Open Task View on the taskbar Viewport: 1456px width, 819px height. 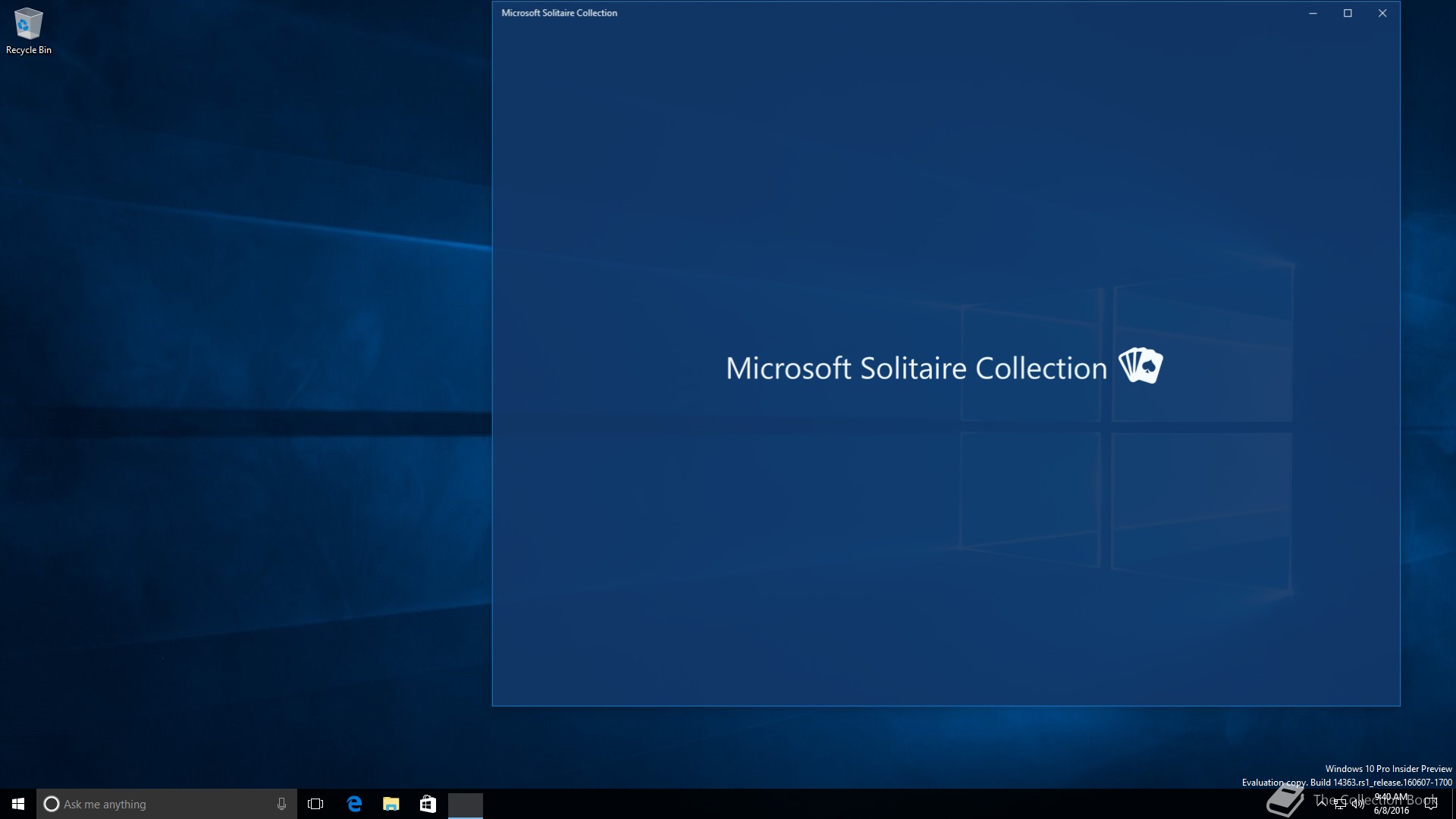315,804
